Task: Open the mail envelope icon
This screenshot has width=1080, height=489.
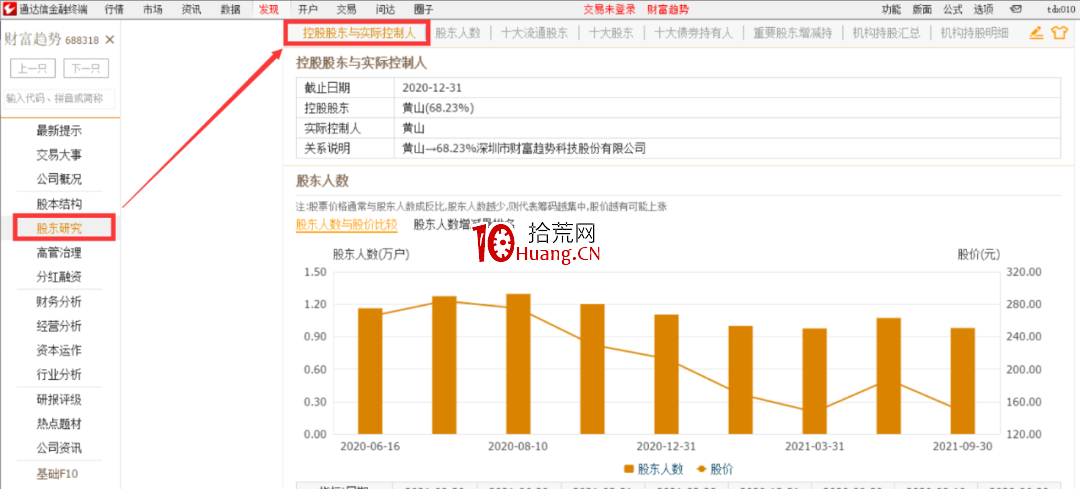Action: click(1015, 9)
